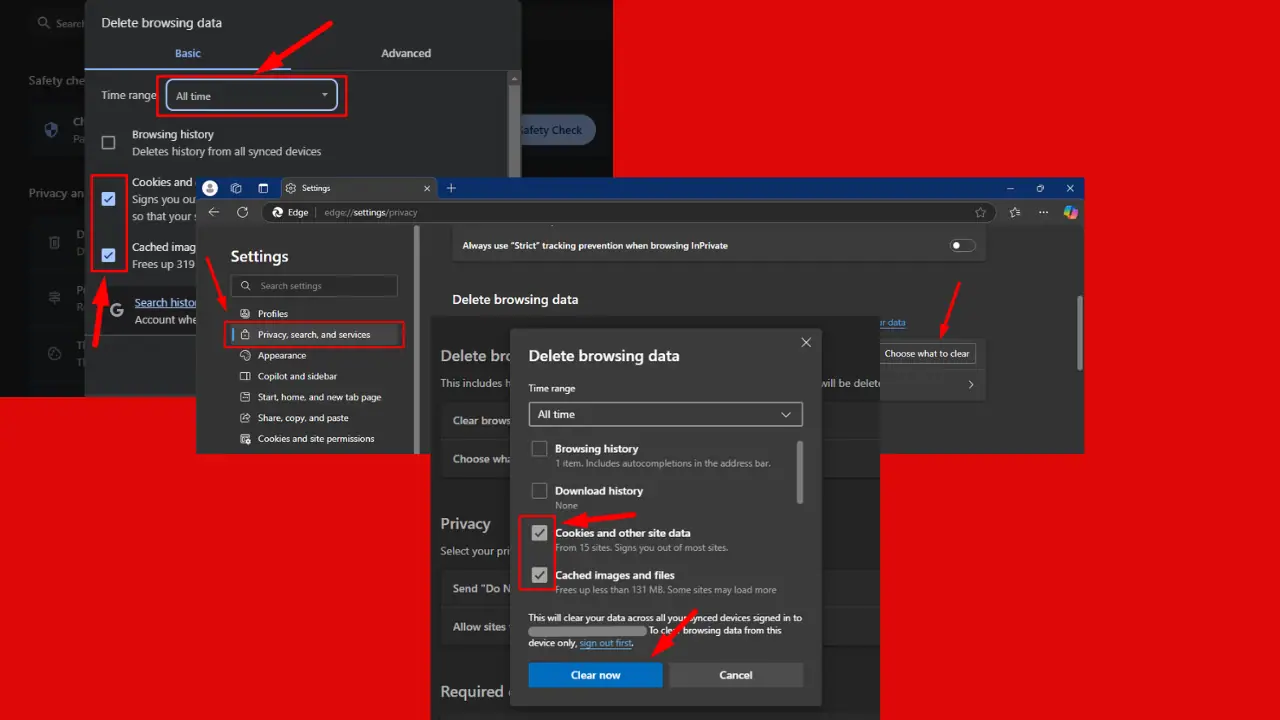The height and width of the screenshot is (720, 1280).
Task: Click the Appearance icon in Edge sidebar
Action: (247, 355)
